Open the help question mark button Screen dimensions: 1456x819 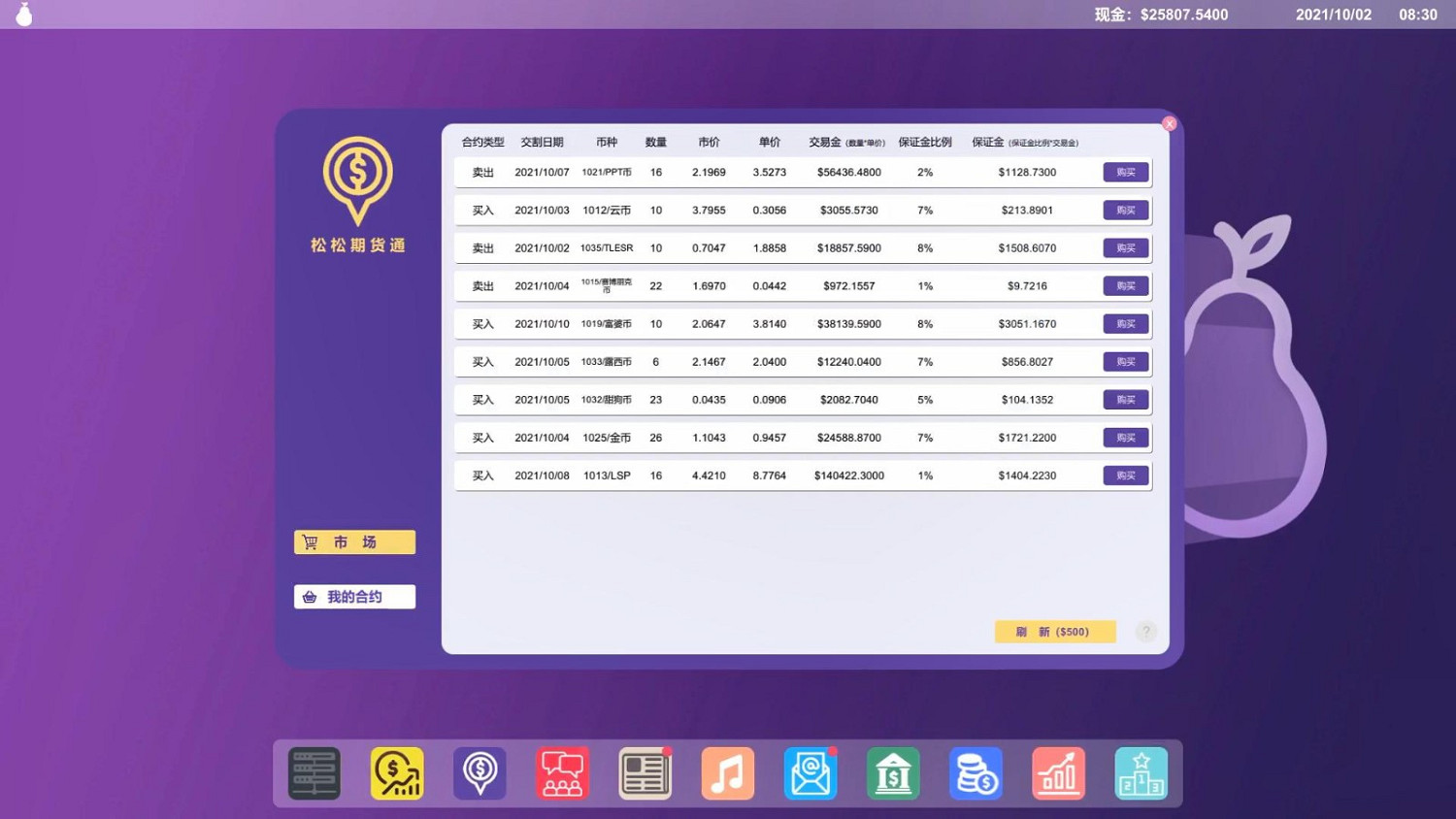pyautogui.click(x=1145, y=632)
